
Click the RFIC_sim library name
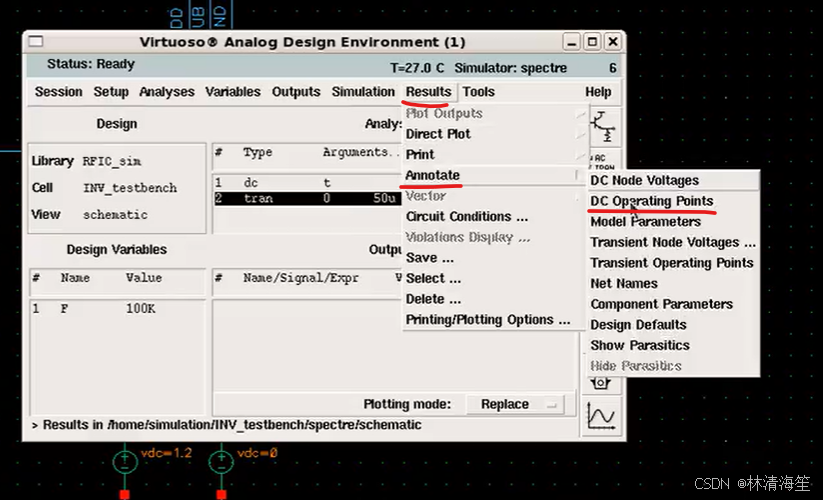click(112, 162)
